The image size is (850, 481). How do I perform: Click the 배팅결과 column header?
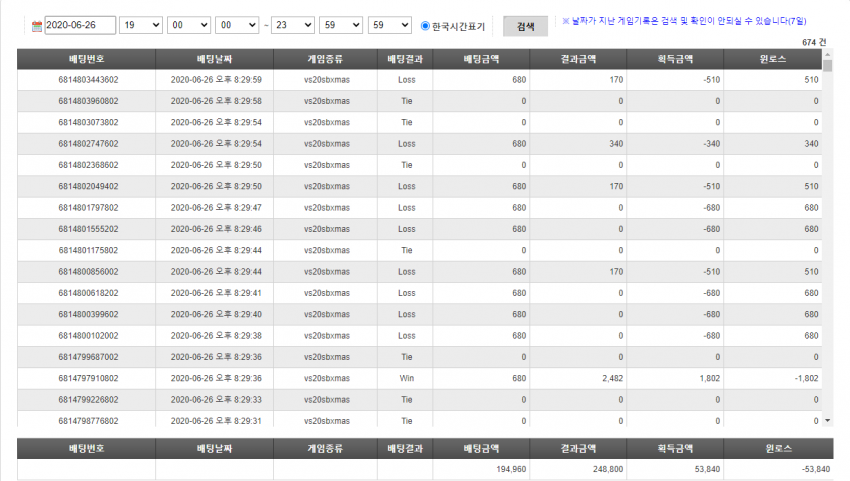(405, 59)
